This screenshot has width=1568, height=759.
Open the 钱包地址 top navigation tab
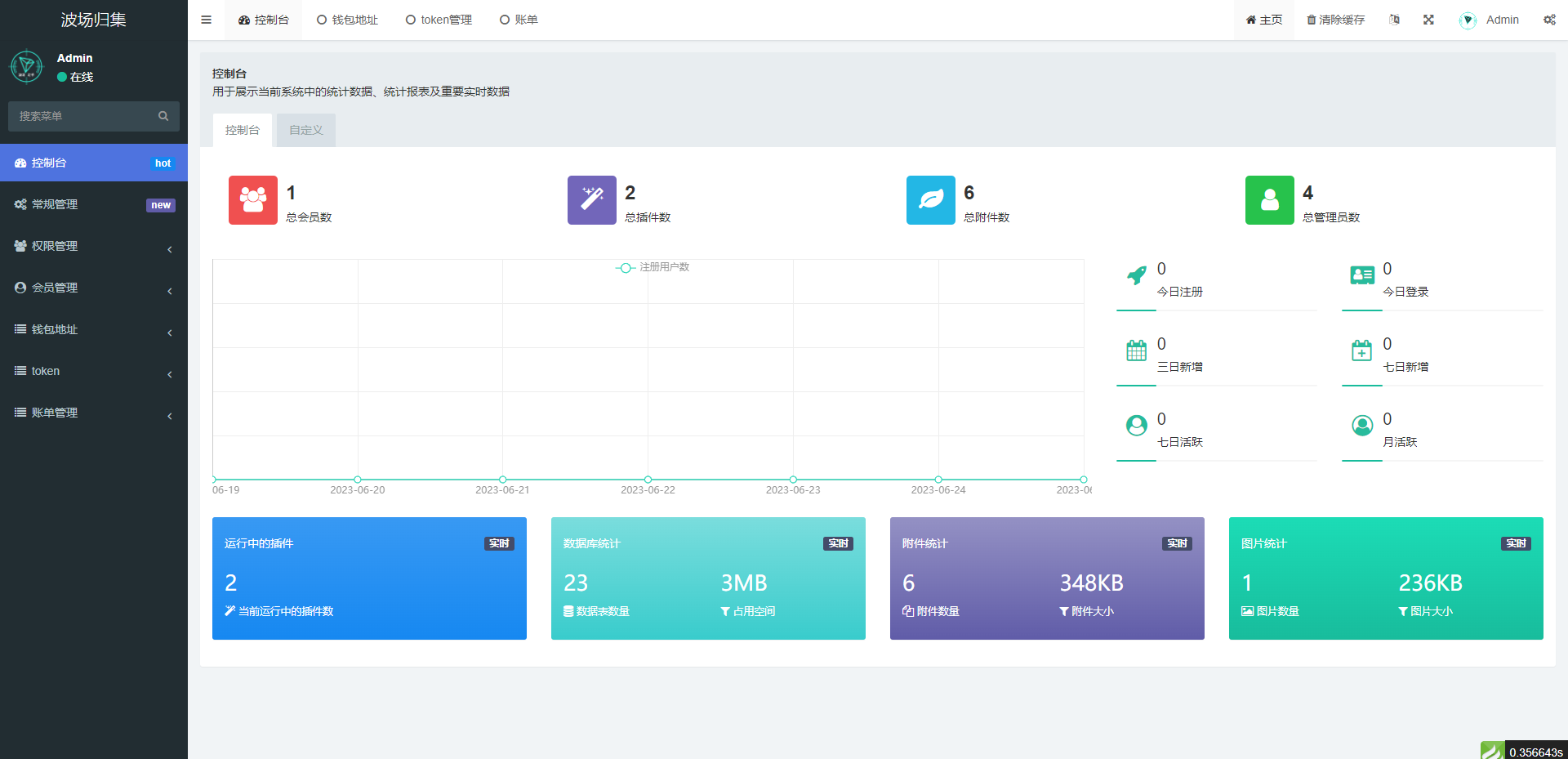coord(347,20)
